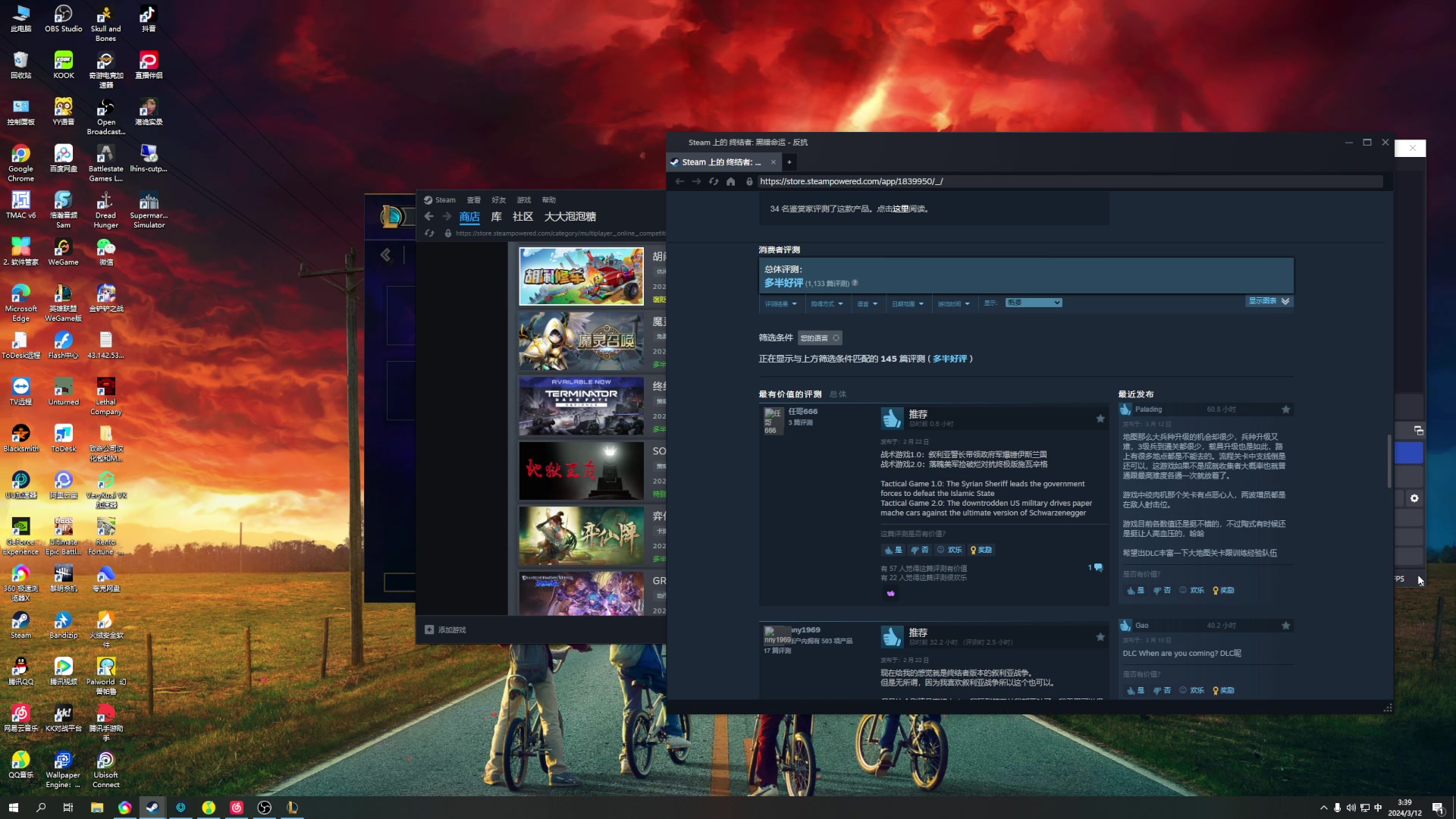
Task: Open 任哥666's user profile avatar
Action: click(773, 420)
